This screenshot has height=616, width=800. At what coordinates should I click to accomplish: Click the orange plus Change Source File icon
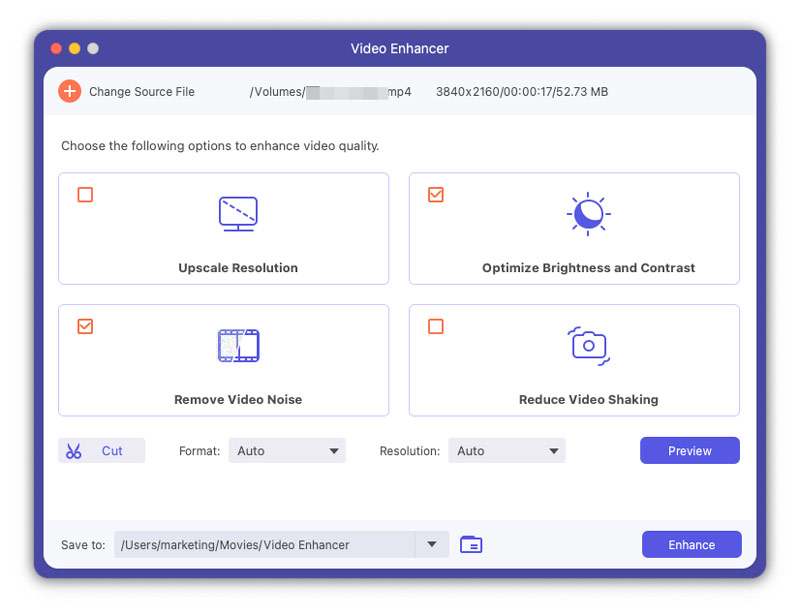tap(69, 92)
